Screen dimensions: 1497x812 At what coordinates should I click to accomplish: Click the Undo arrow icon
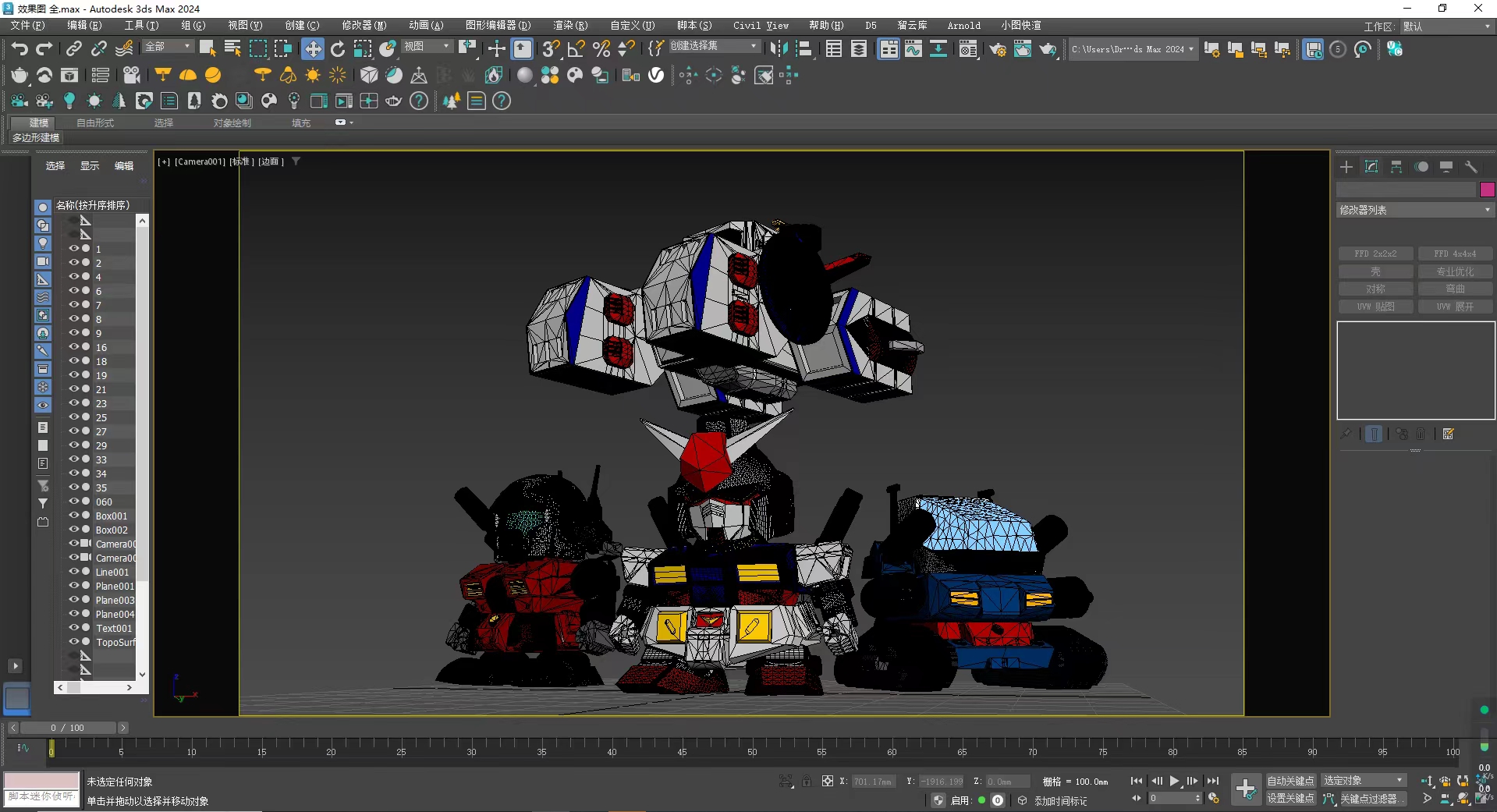[x=20, y=49]
